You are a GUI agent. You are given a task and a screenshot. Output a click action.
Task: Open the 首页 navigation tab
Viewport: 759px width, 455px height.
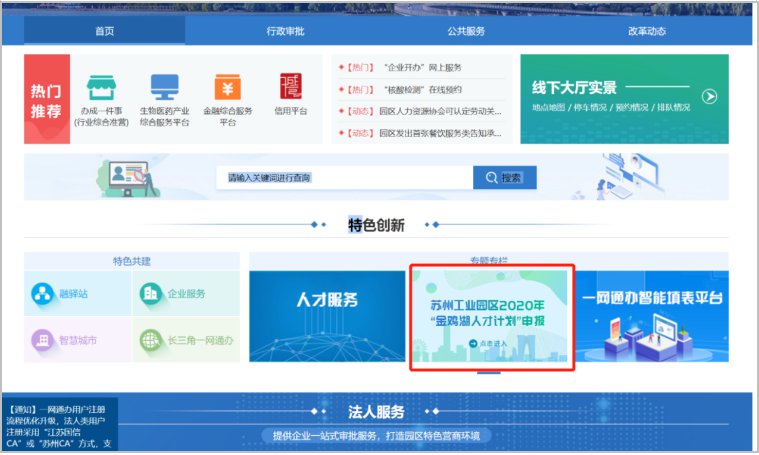click(104, 31)
